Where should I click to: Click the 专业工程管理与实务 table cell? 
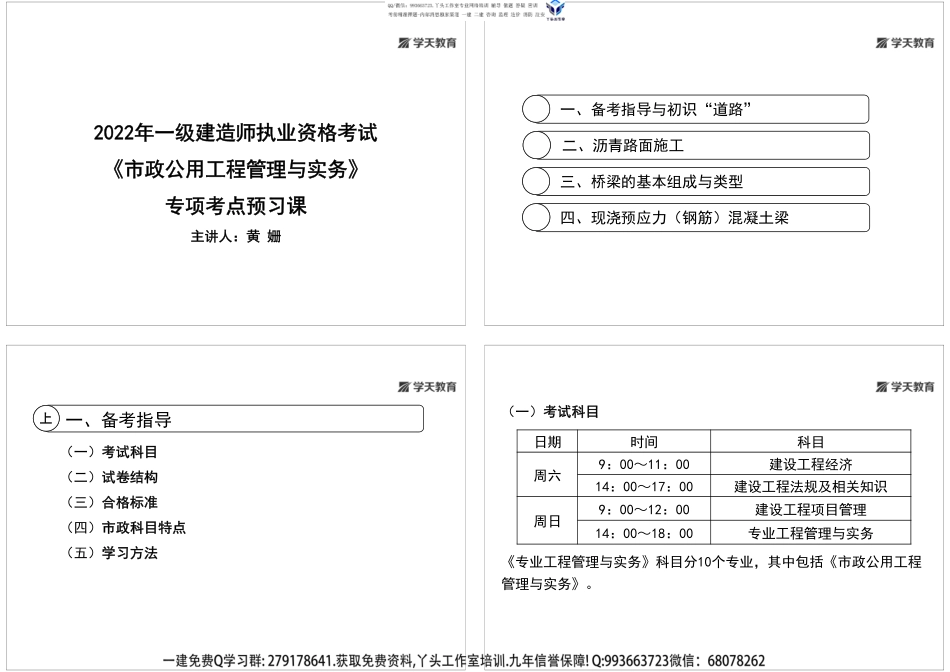tap(811, 533)
